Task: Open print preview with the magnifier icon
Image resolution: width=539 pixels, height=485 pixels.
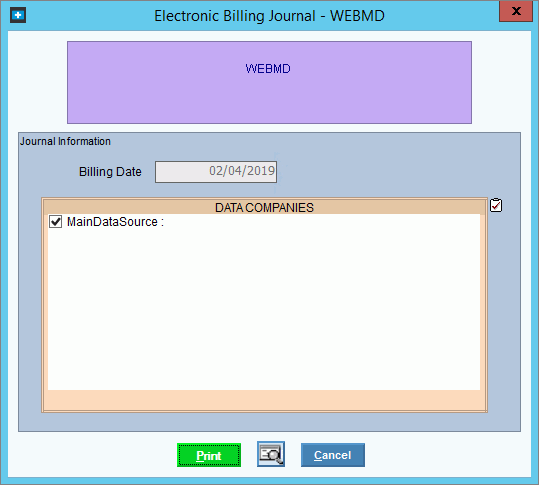Action: tap(271, 454)
